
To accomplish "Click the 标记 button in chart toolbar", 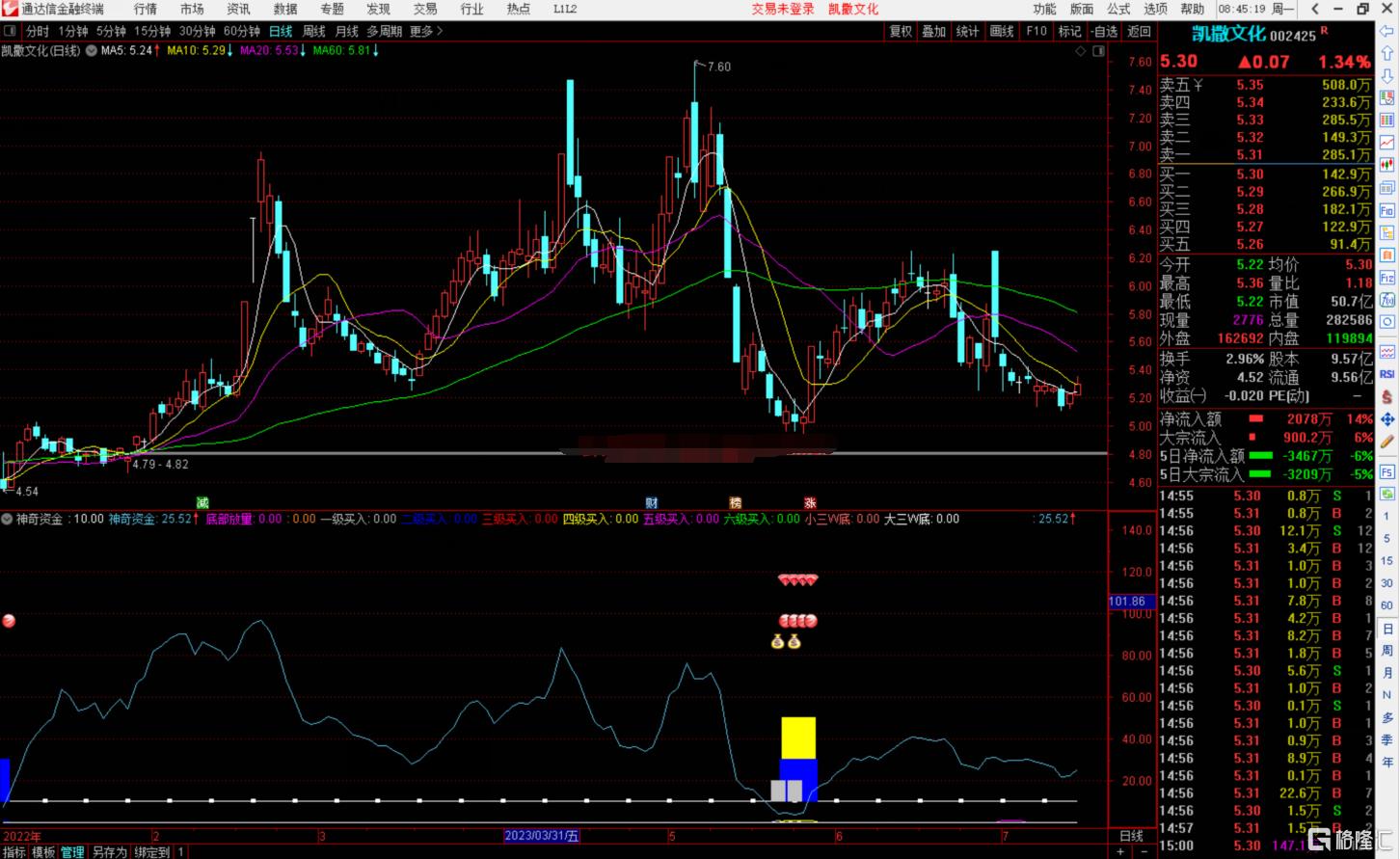I will click(x=1069, y=32).
